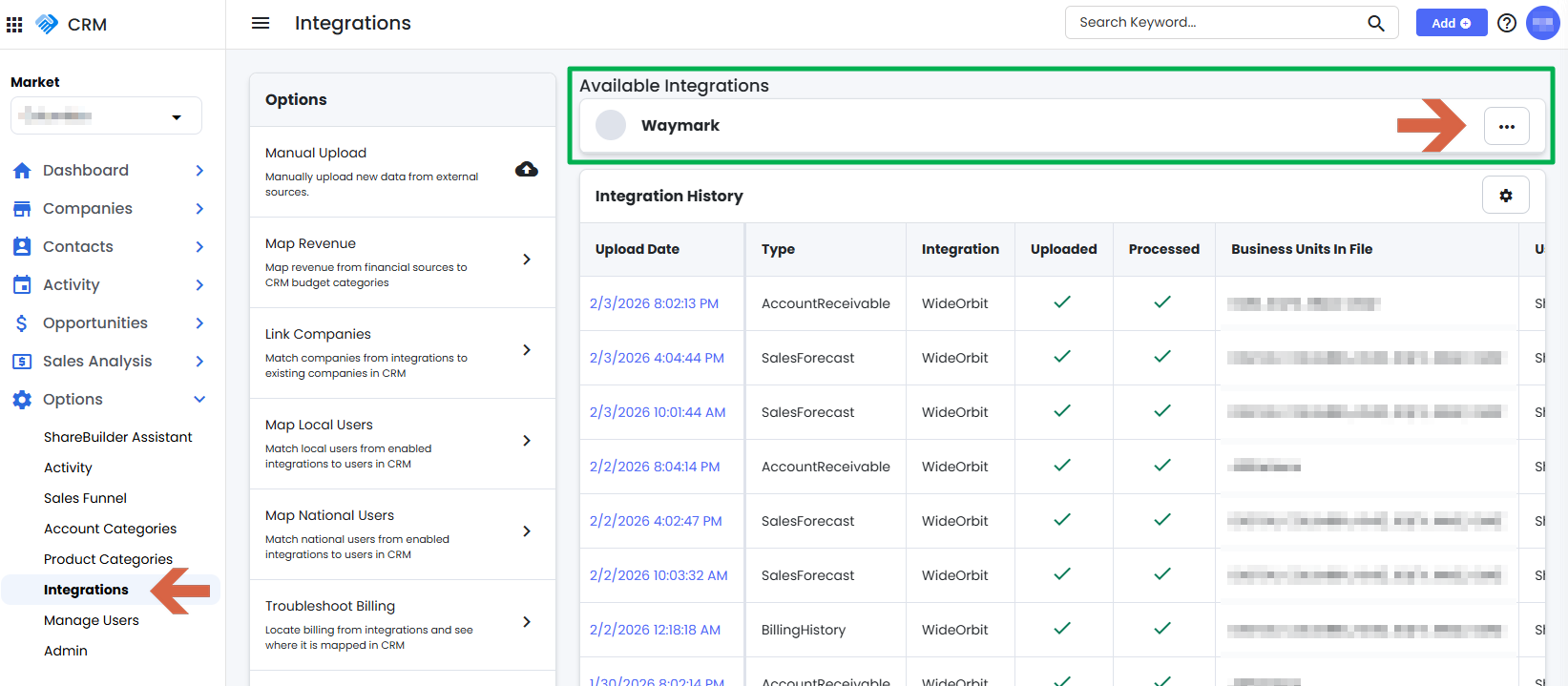Open Integration History settings gear

pyautogui.click(x=1505, y=196)
